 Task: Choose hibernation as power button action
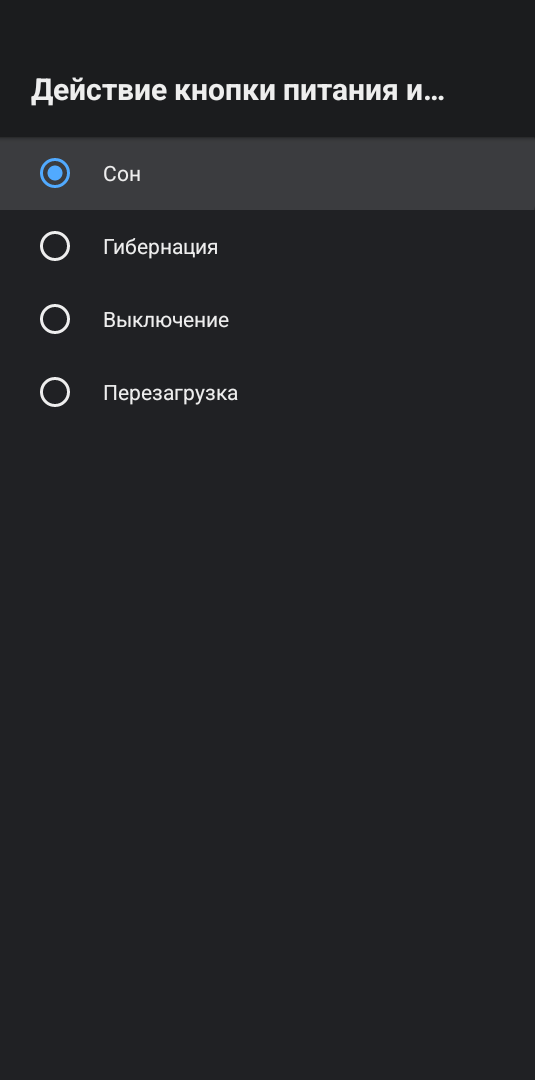pyautogui.click(x=267, y=247)
